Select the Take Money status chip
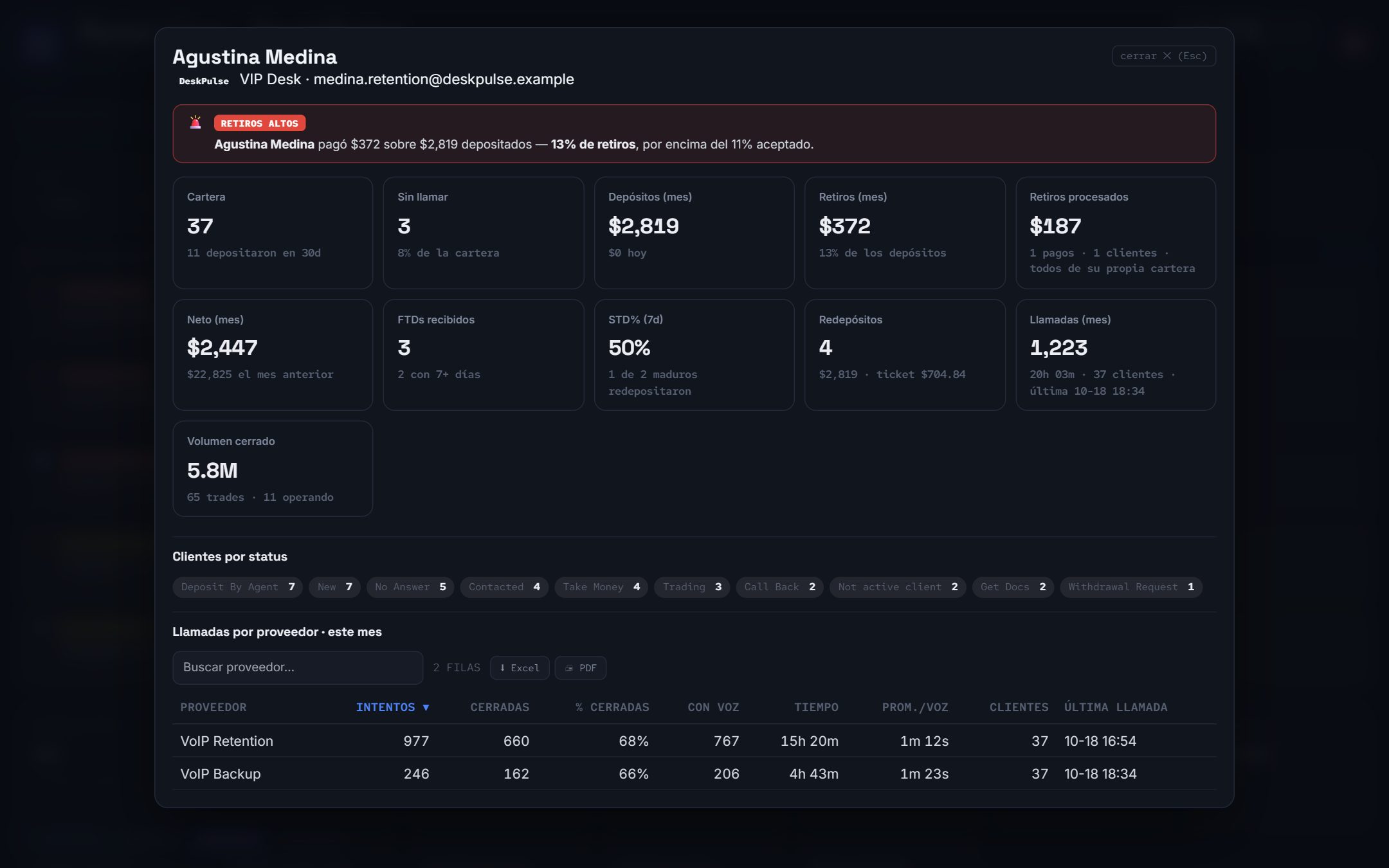This screenshot has width=1389, height=868. pyautogui.click(x=601, y=587)
